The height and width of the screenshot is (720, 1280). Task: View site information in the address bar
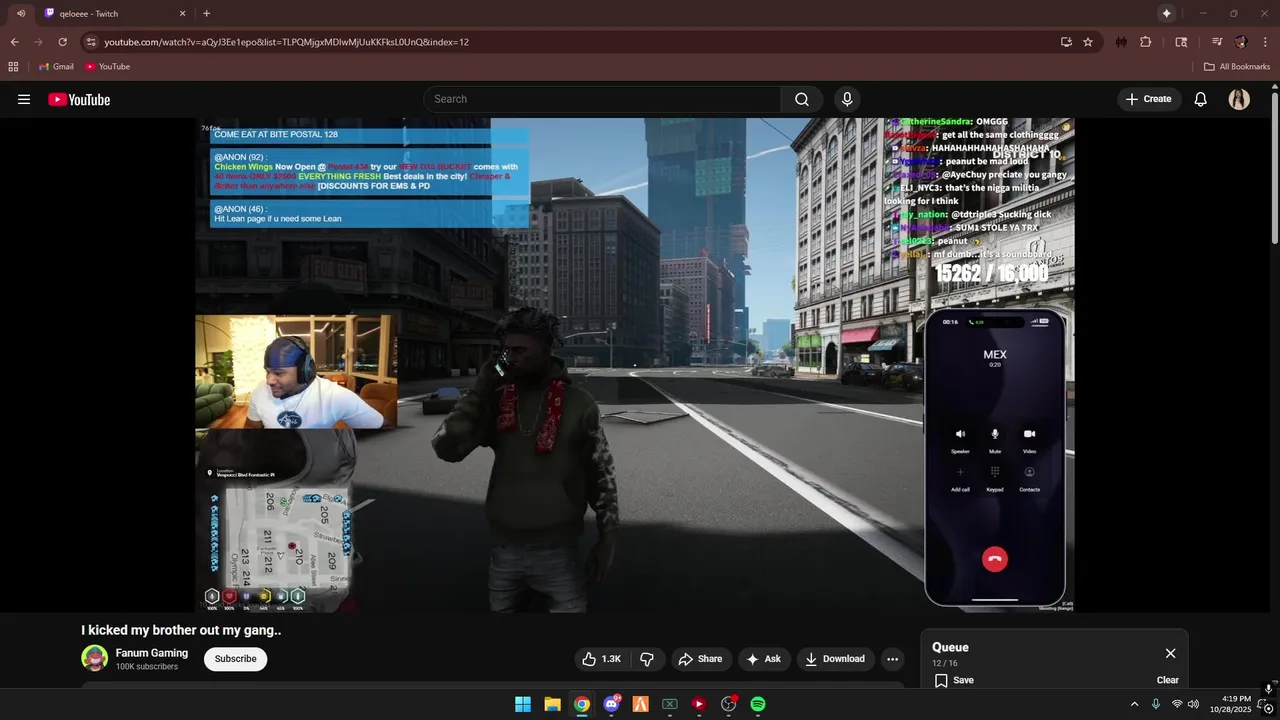point(91,42)
